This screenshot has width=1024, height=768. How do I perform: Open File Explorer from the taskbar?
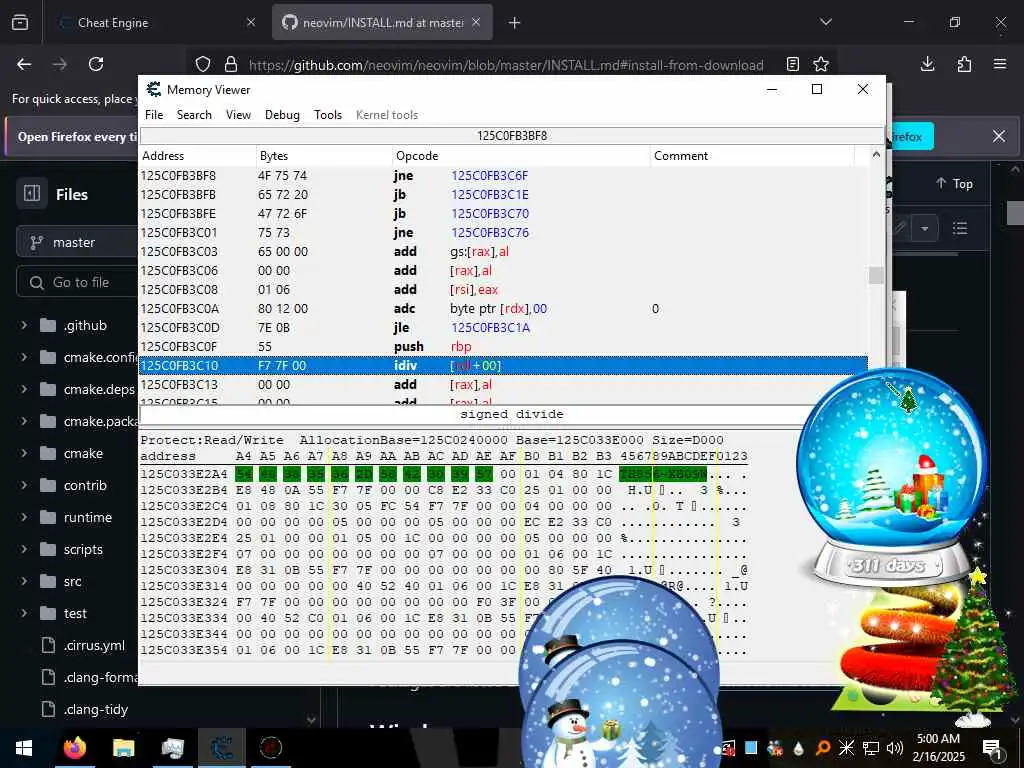(x=123, y=748)
